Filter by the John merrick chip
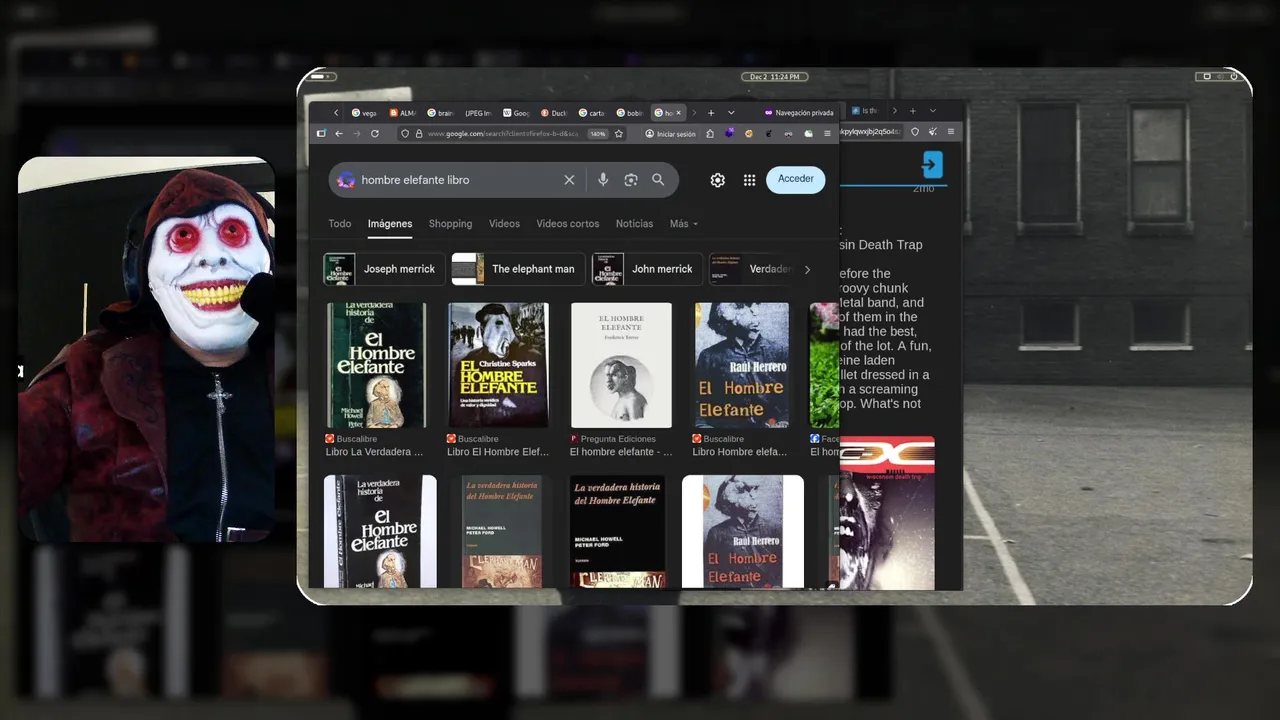The image size is (1280, 720). click(x=646, y=269)
